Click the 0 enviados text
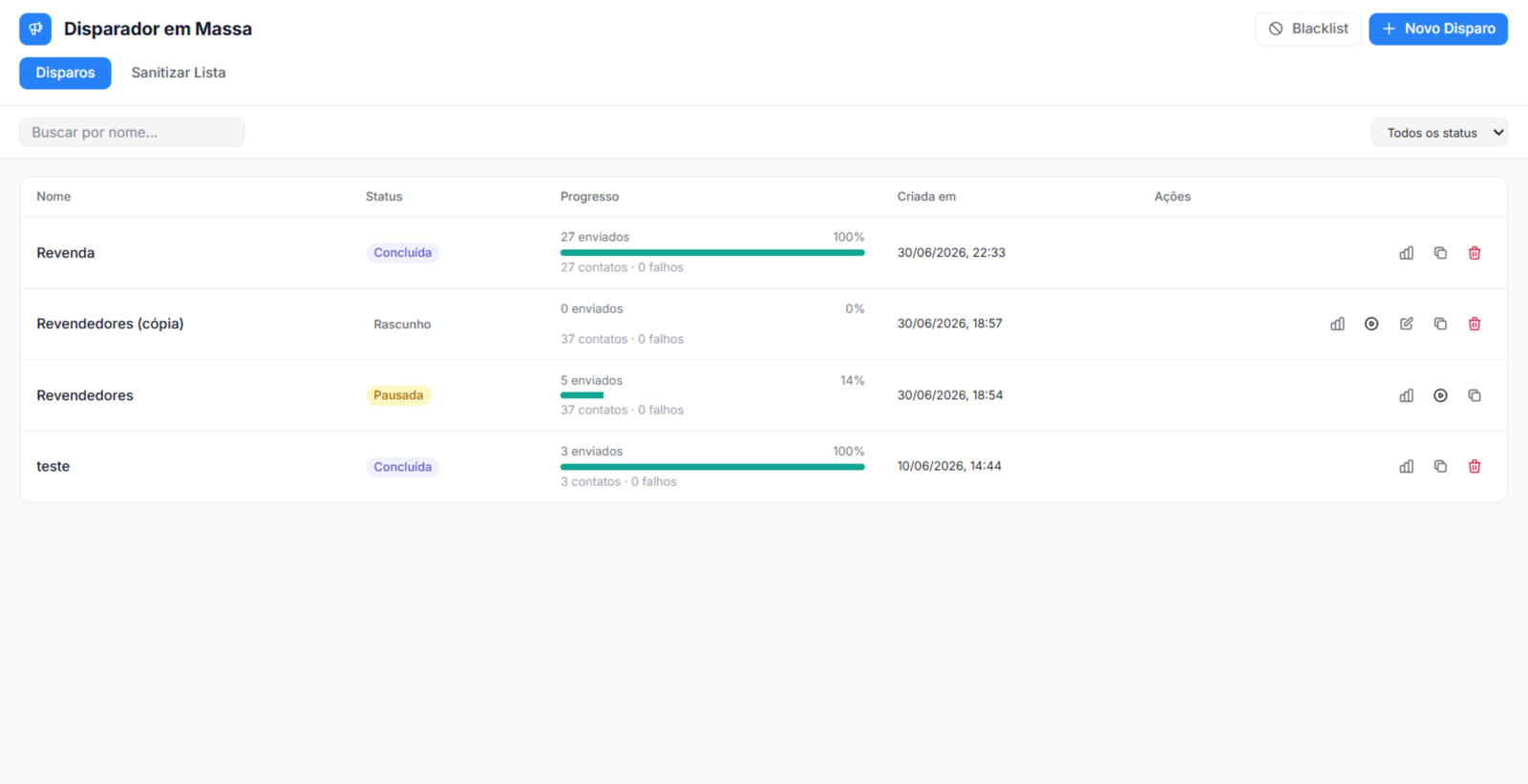The image size is (1528, 784). (x=592, y=308)
